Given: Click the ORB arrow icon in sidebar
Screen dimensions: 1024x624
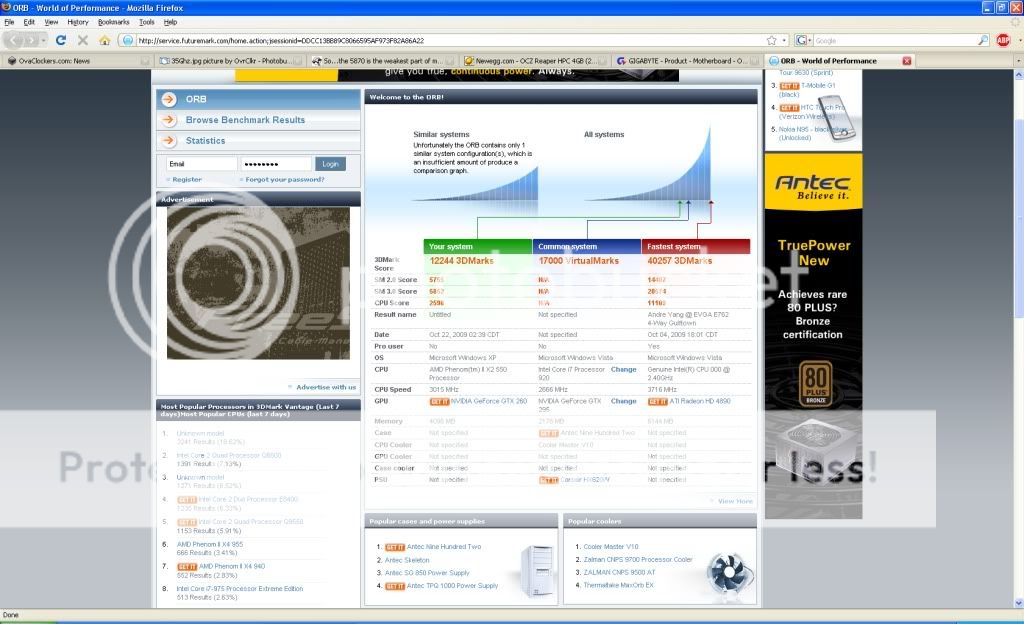Looking at the screenshot, I should click(168, 99).
